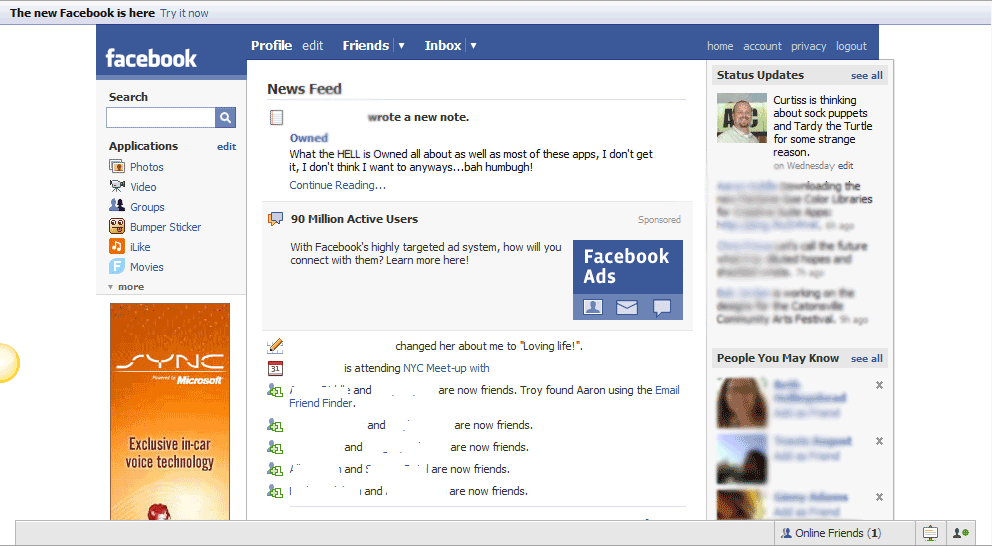Open the Bumper Sticker icon
992x546 pixels.
coord(117,226)
